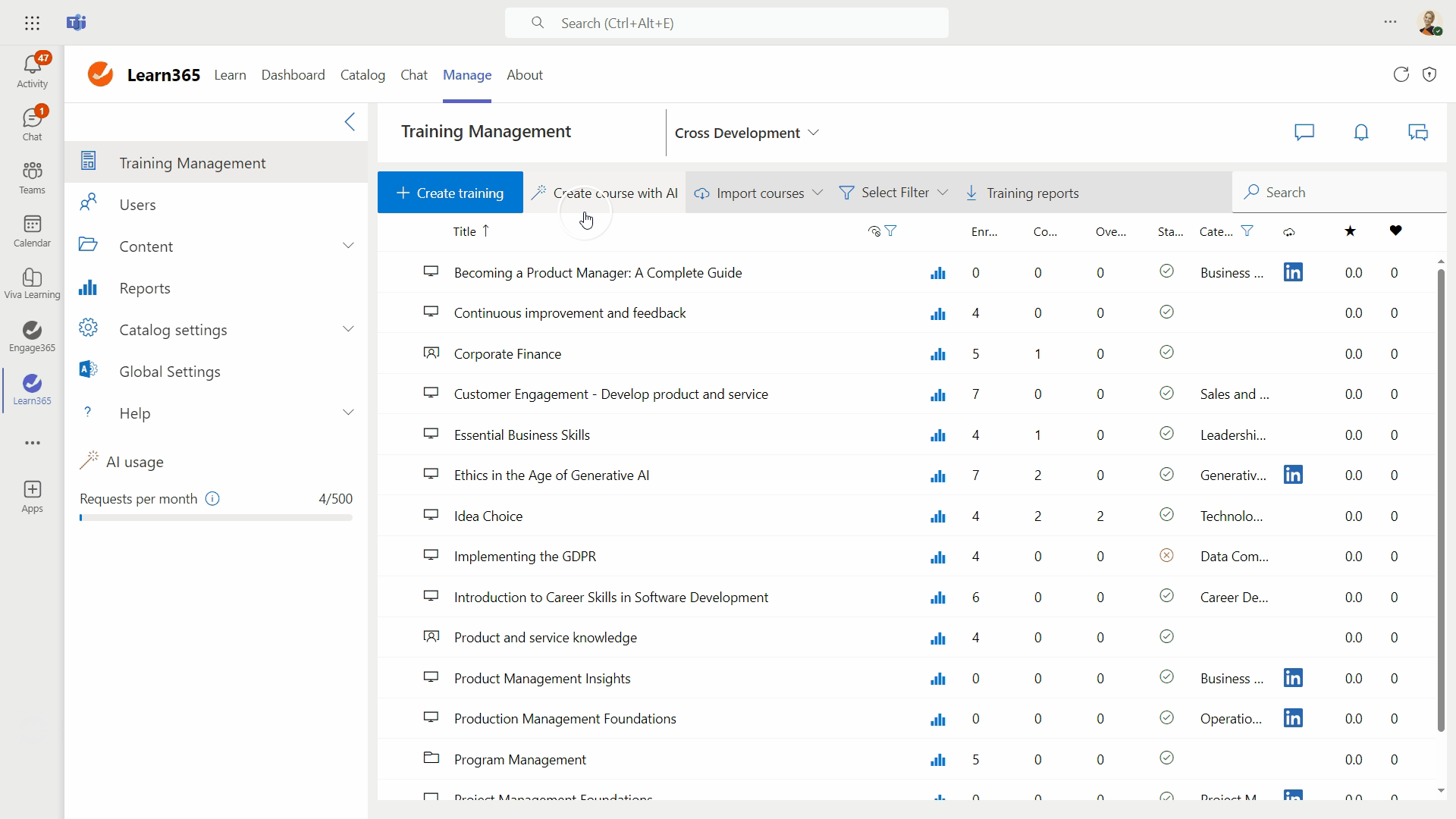Image resolution: width=1456 pixels, height=819 pixels.
Task: Open the About tab
Action: (525, 75)
